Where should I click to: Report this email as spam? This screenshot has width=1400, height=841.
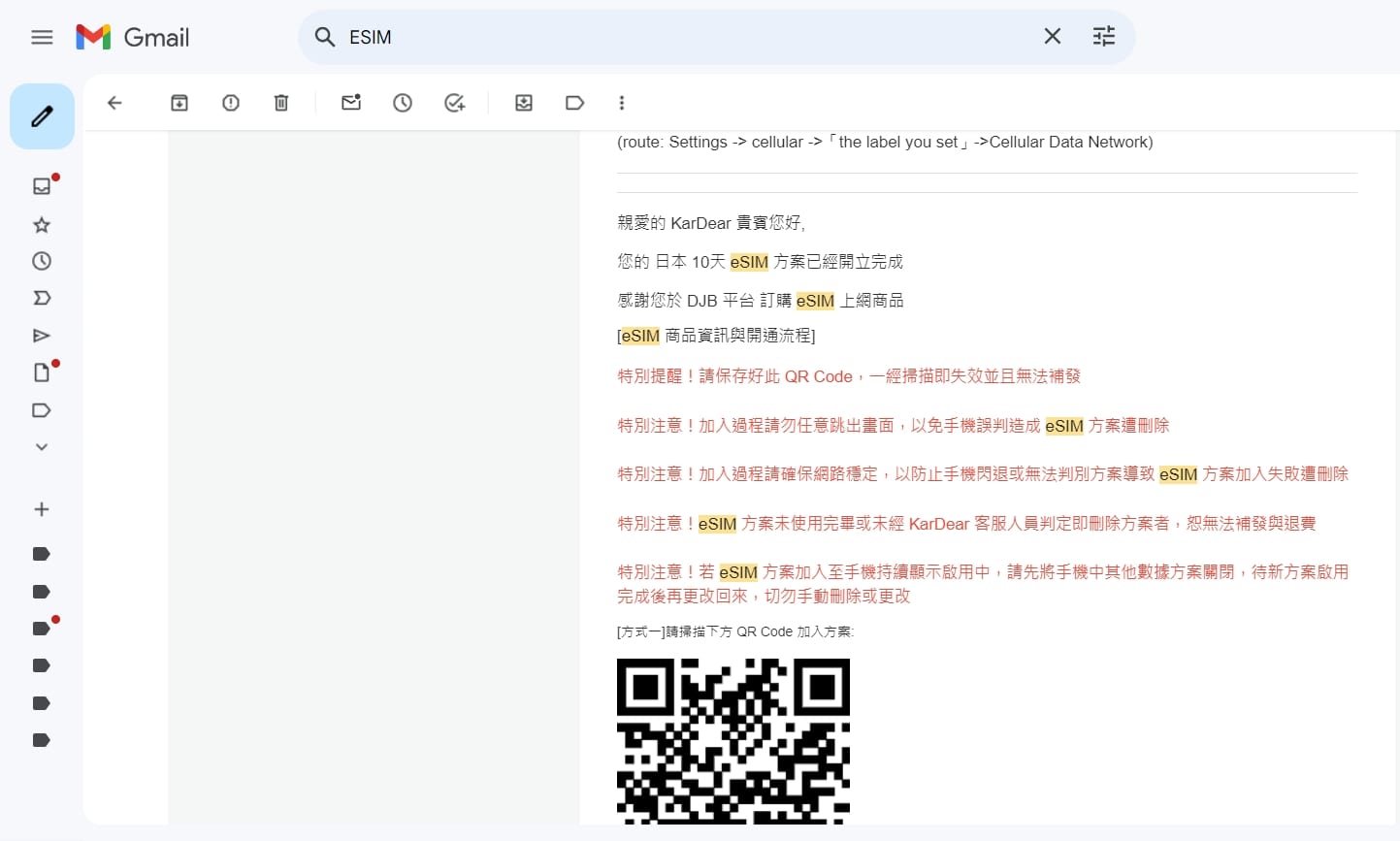pyautogui.click(x=231, y=103)
